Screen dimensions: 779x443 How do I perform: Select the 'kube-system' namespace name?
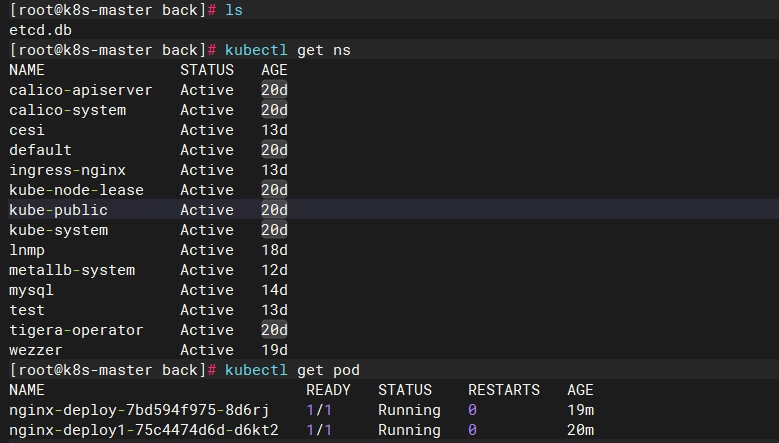point(58,230)
